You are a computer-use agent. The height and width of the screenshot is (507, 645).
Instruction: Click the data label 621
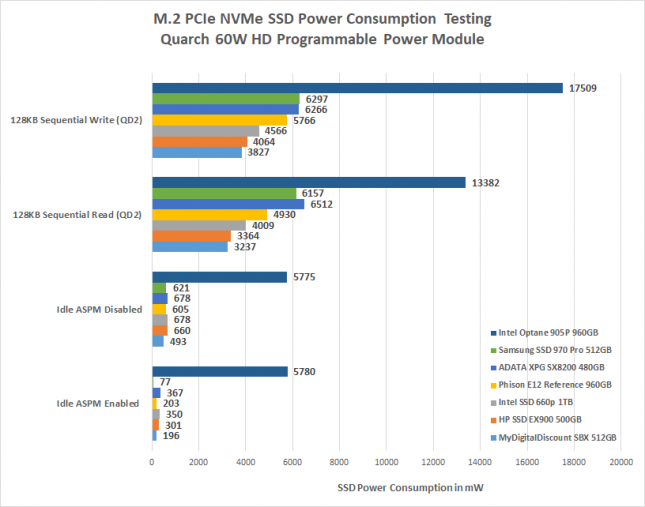coord(181,288)
